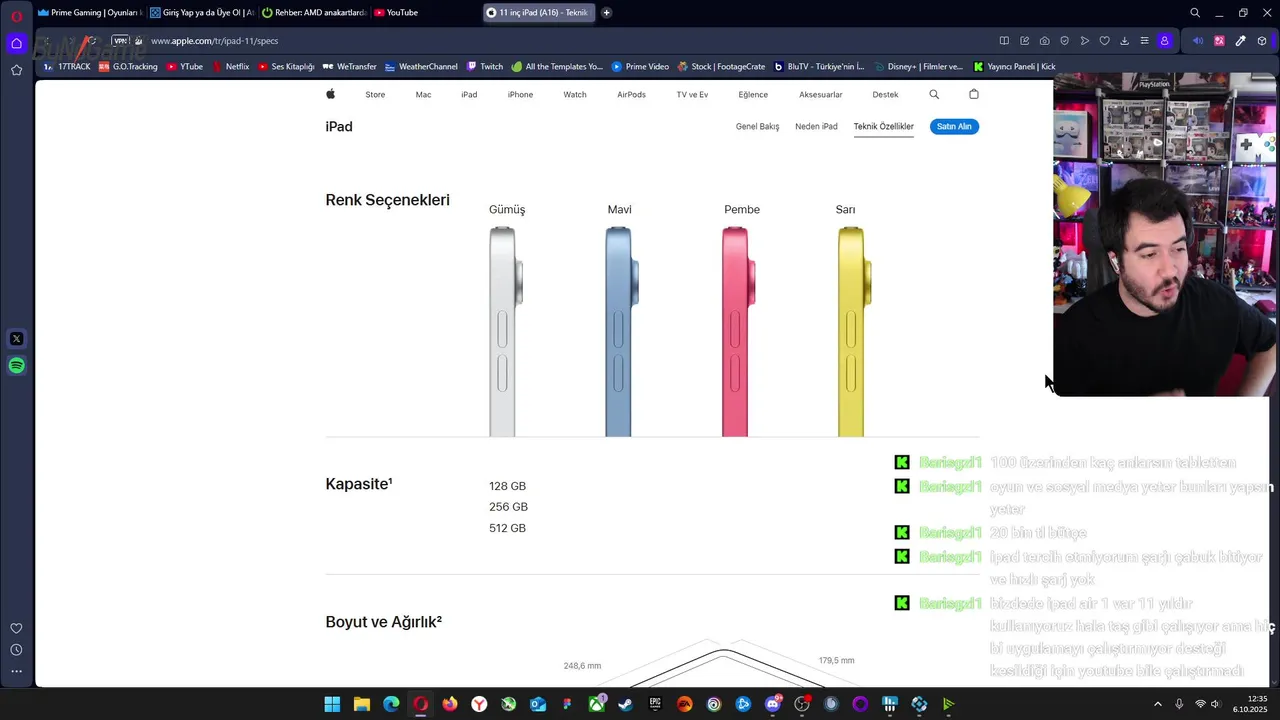1280x720 pixels.
Task: Open the shopping bag icon
Action: coord(974,94)
